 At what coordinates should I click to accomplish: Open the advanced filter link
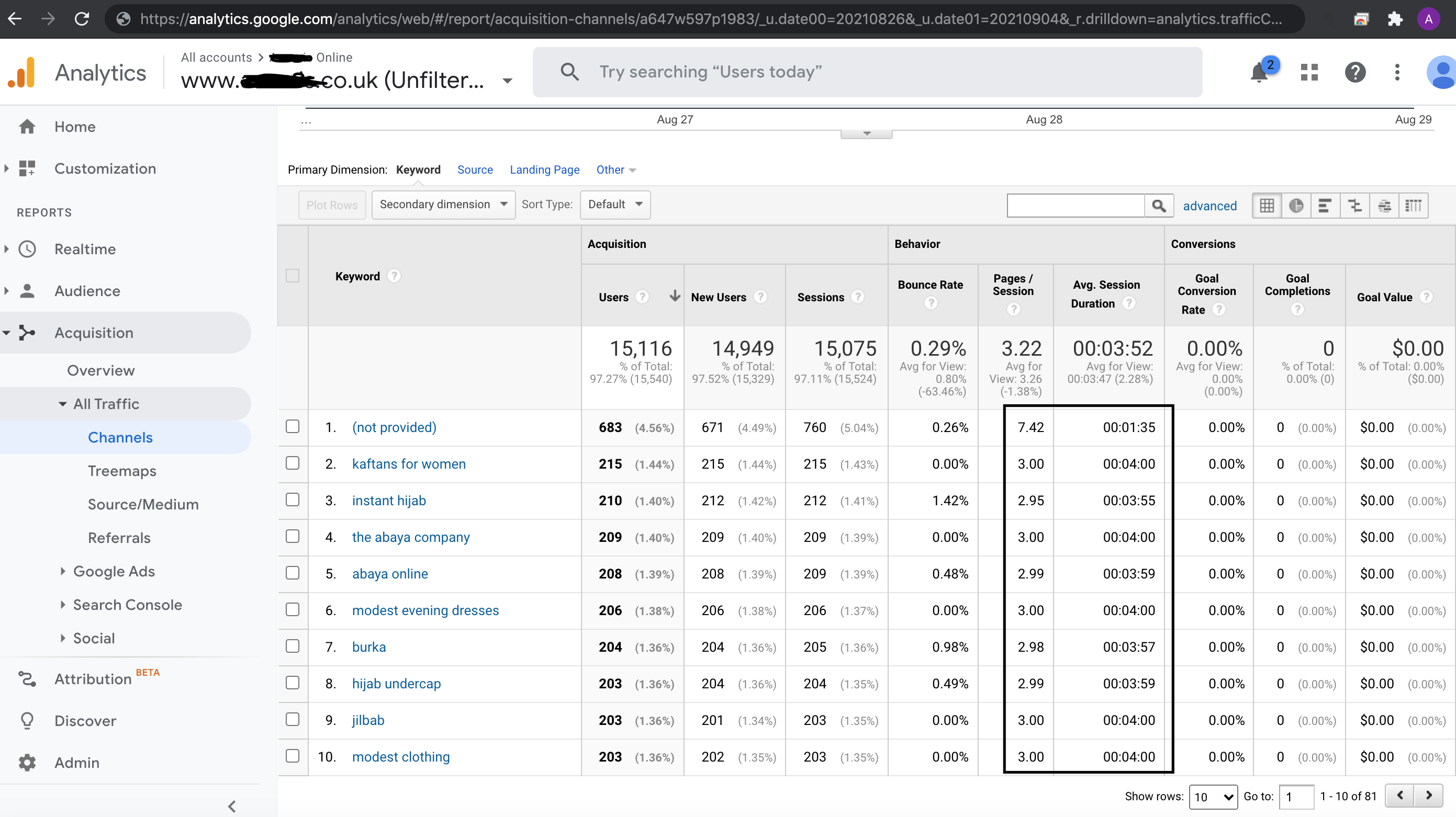click(1209, 206)
